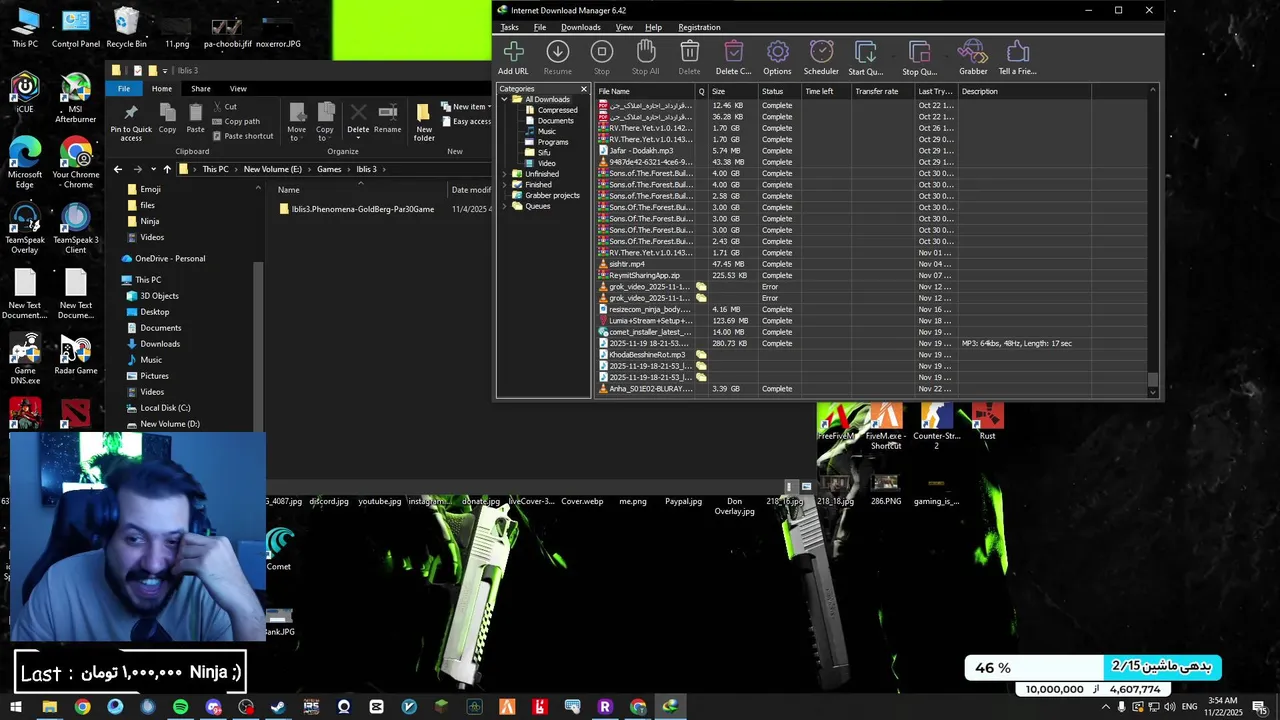The height and width of the screenshot is (720, 1280).
Task: Sort IDM list by File Name column
Action: point(645,91)
